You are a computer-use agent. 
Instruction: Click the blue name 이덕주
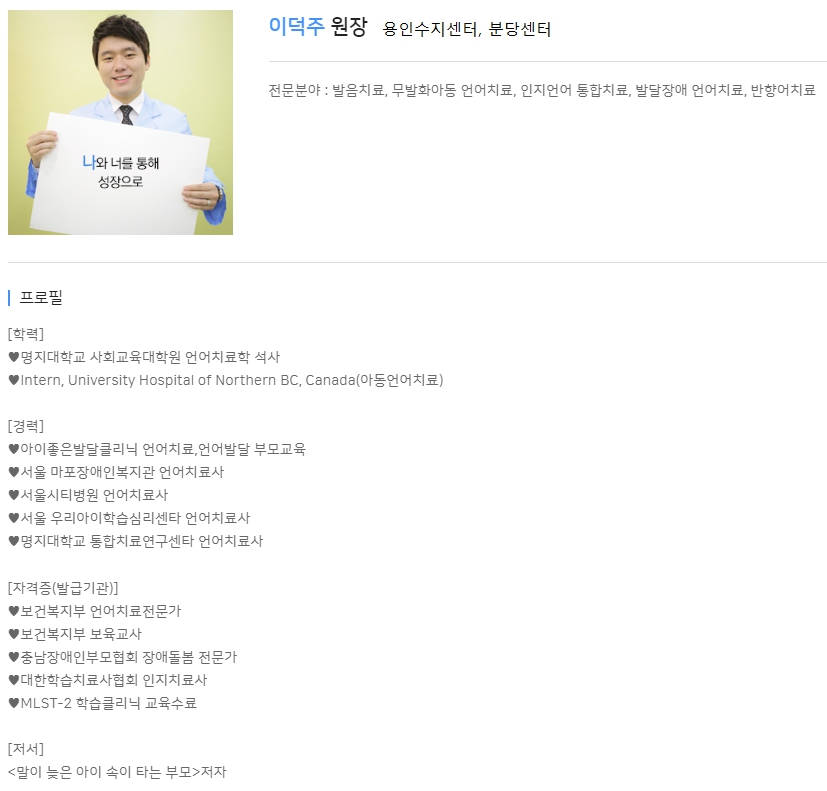point(296,26)
